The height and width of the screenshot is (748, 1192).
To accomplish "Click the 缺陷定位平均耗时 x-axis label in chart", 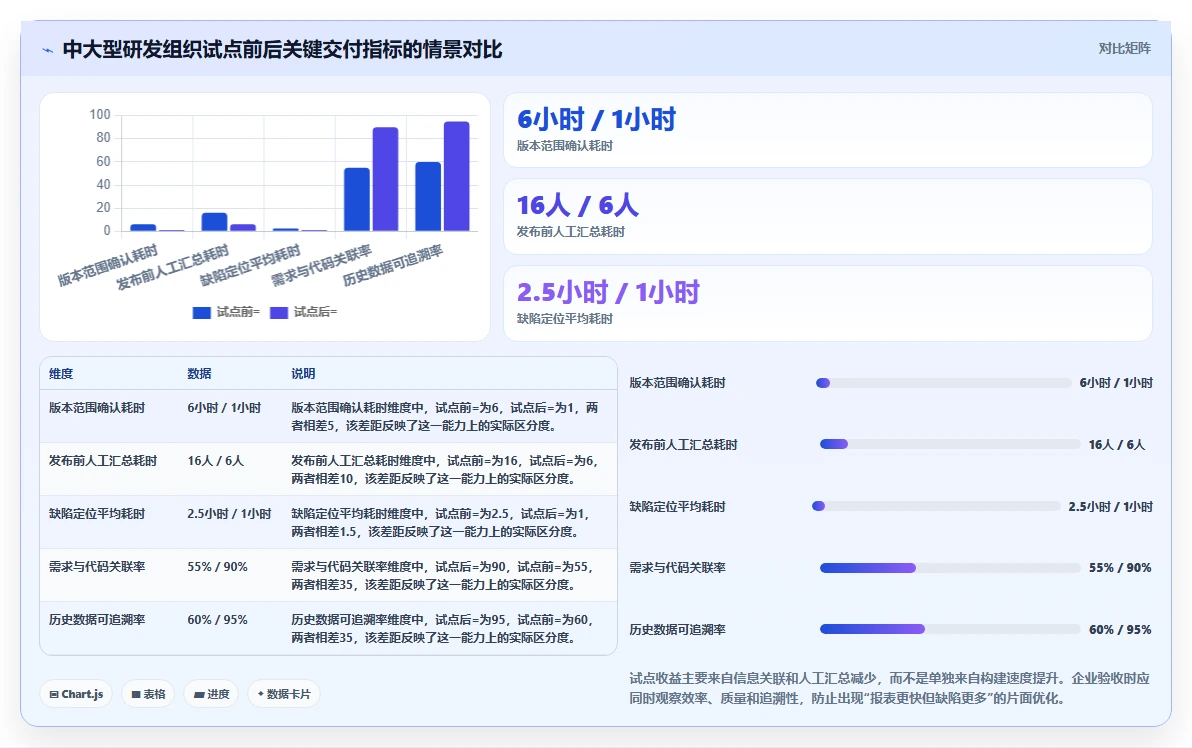I will click(x=250, y=266).
